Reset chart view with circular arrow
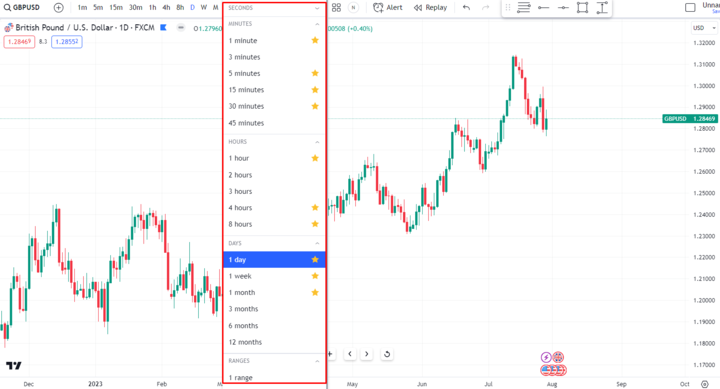The height and width of the screenshot is (389, 720). (x=387, y=354)
